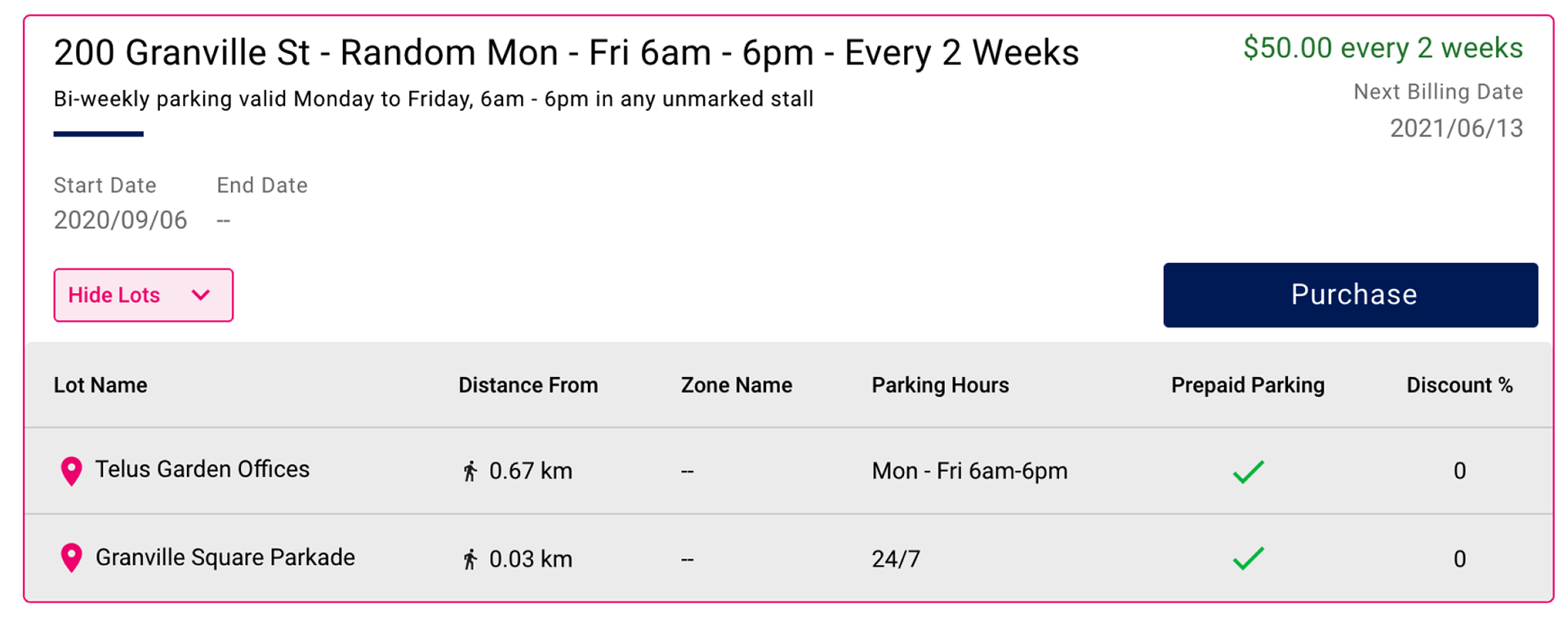Open the Granville Square Parkade lot name
This screenshot has width=1568, height=622.
click(x=225, y=558)
